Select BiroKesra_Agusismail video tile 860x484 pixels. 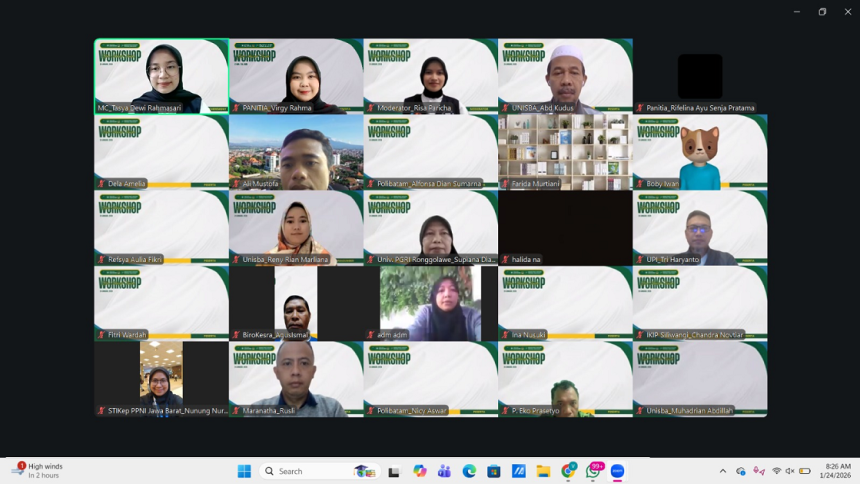click(296, 303)
